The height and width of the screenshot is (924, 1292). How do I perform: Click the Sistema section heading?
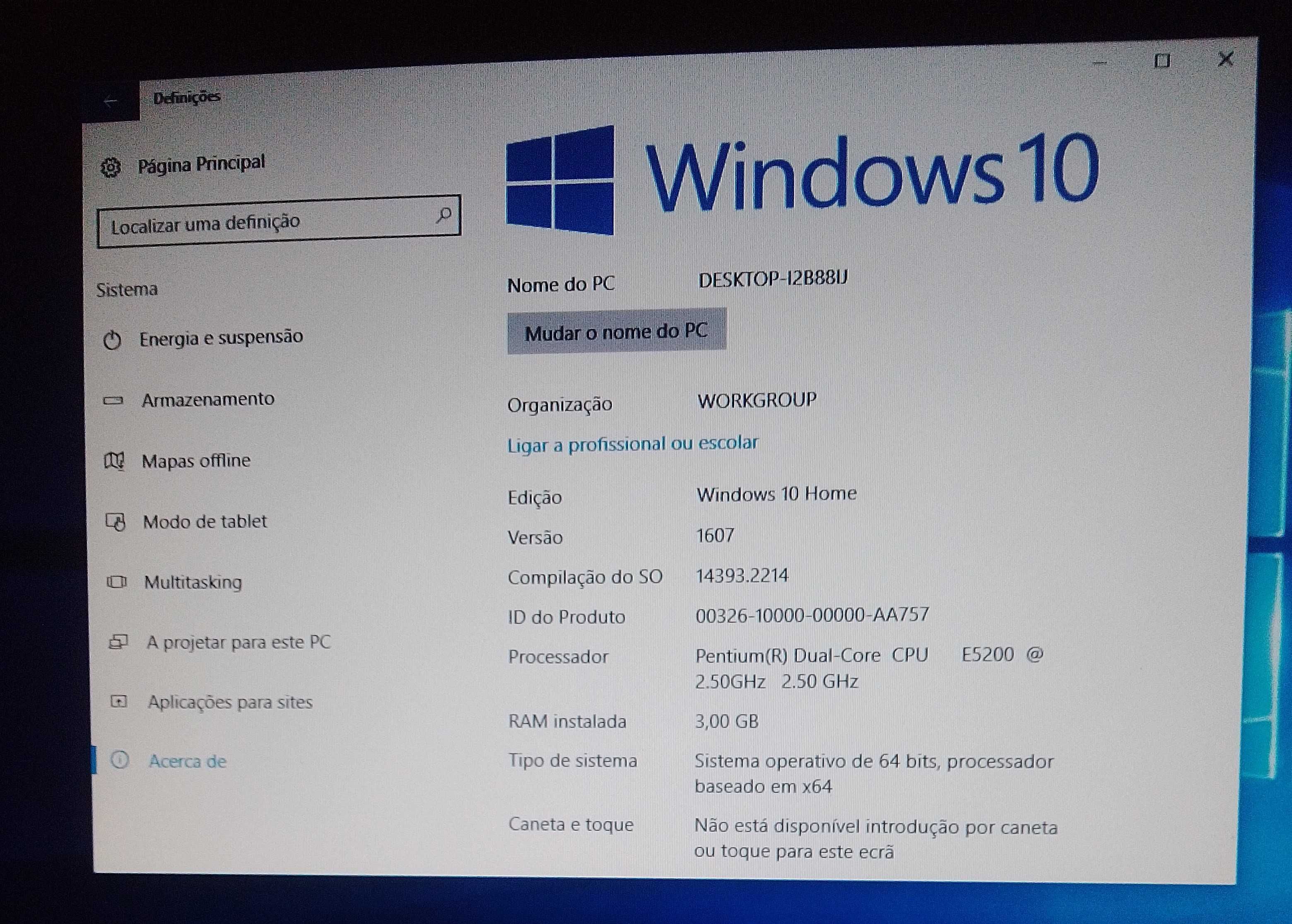(127, 290)
